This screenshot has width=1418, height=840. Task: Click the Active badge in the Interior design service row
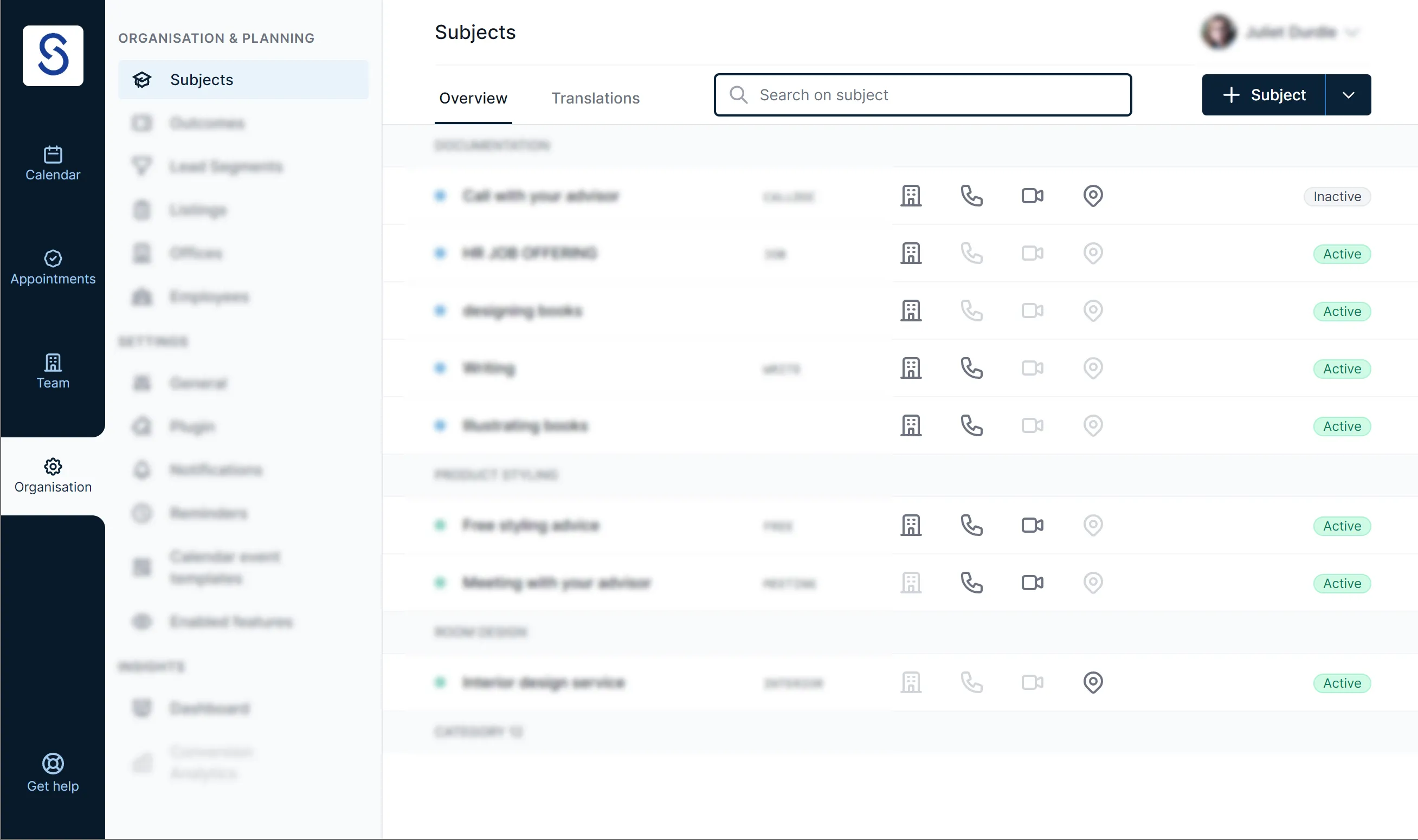point(1342,683)
